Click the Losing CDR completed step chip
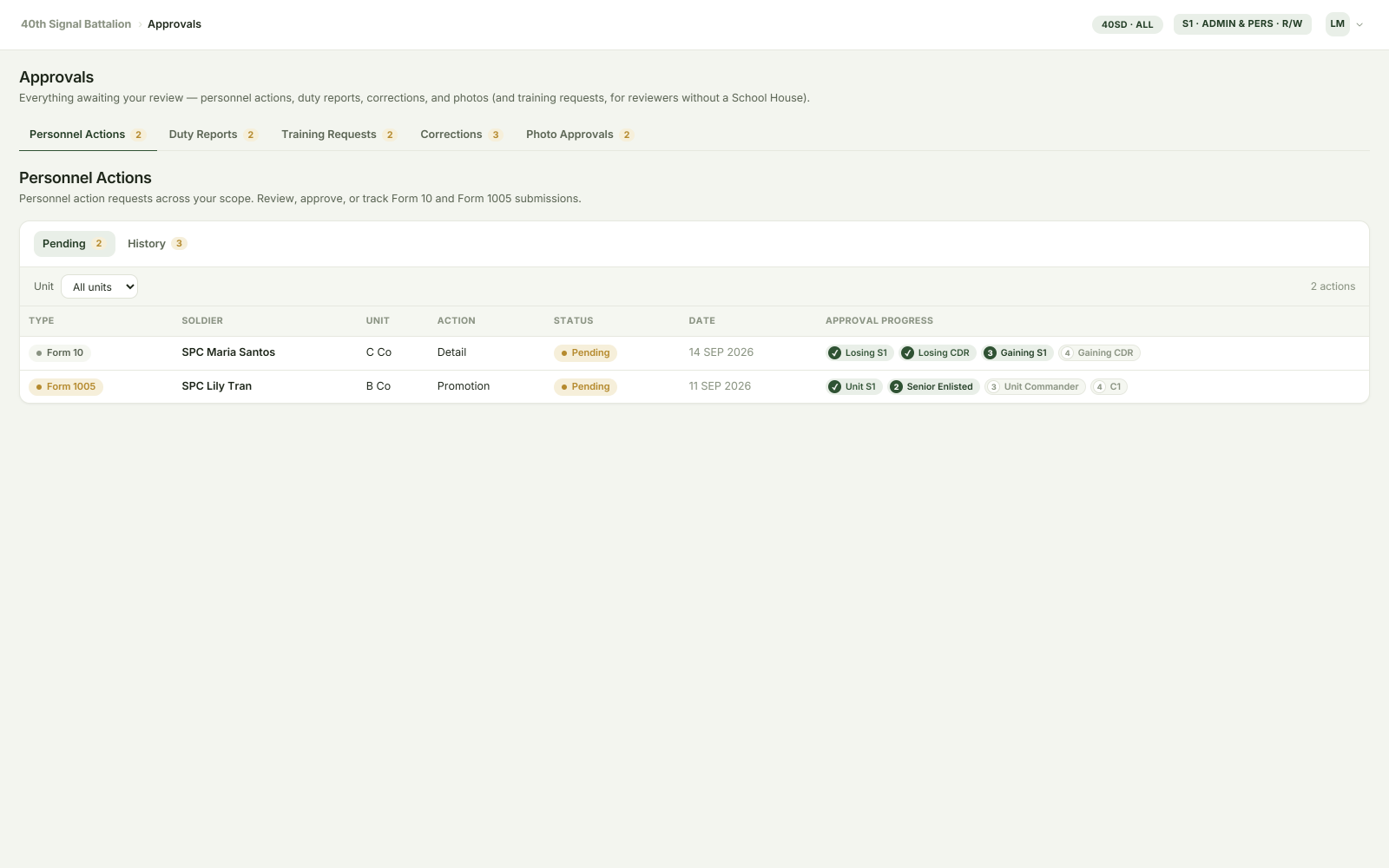Screen dimensions: 1389x868 point(938,353)
